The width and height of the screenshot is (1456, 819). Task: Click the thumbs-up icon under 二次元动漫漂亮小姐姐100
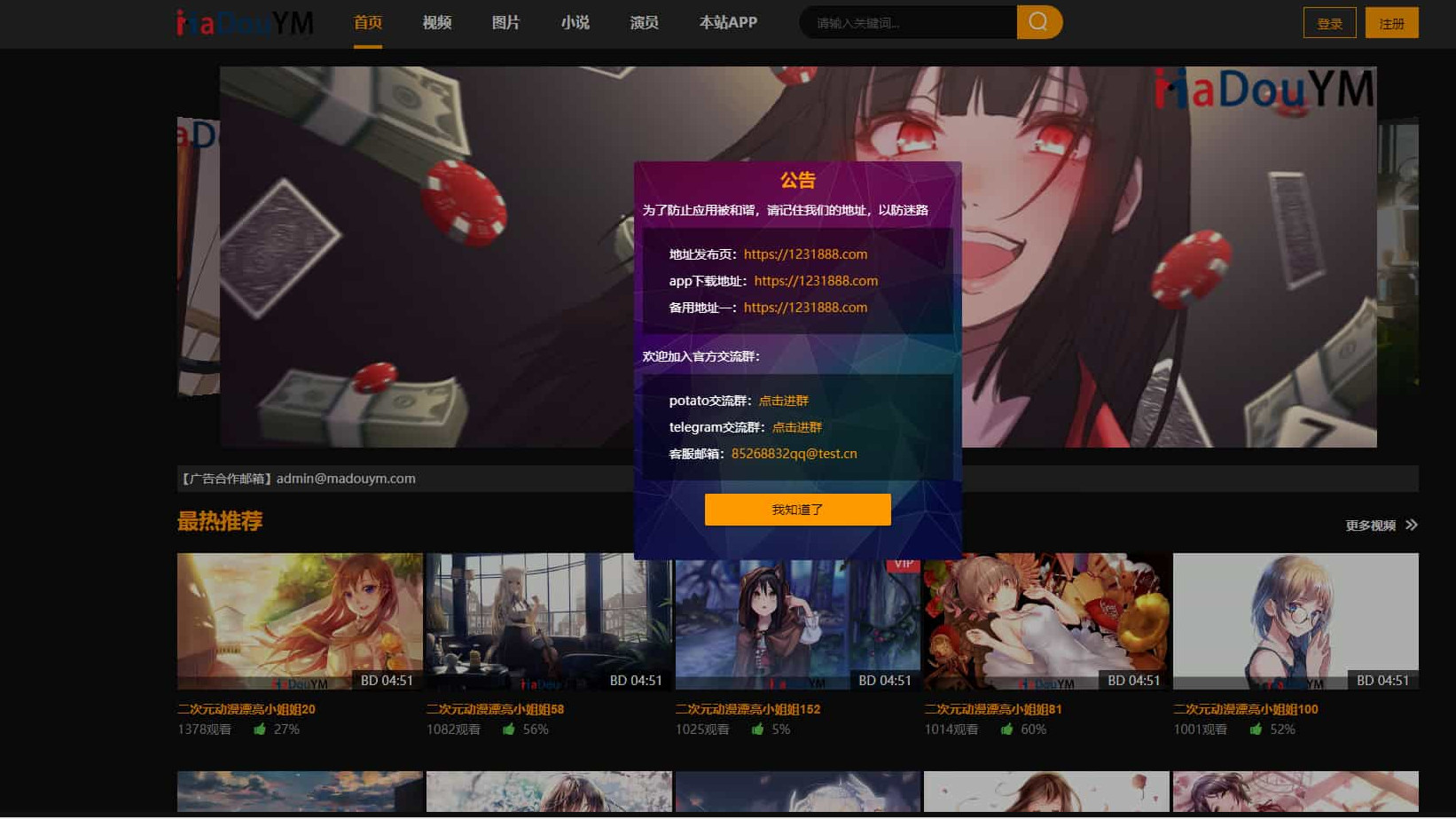click(x=1256, y=729)
